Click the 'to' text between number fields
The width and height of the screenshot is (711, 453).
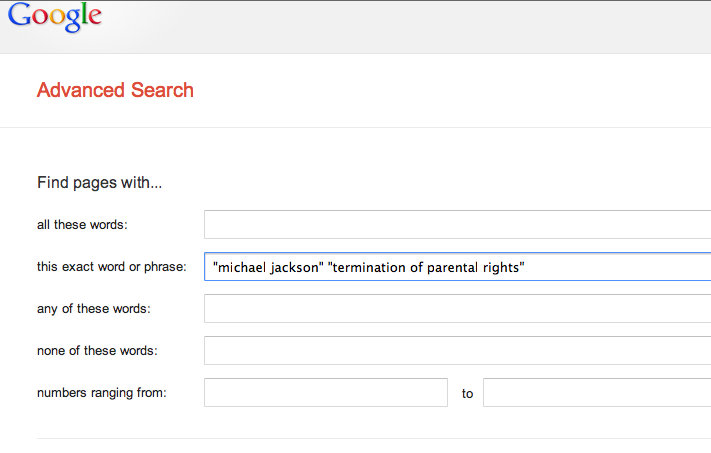pyautogui.click(x=467, y=394)
